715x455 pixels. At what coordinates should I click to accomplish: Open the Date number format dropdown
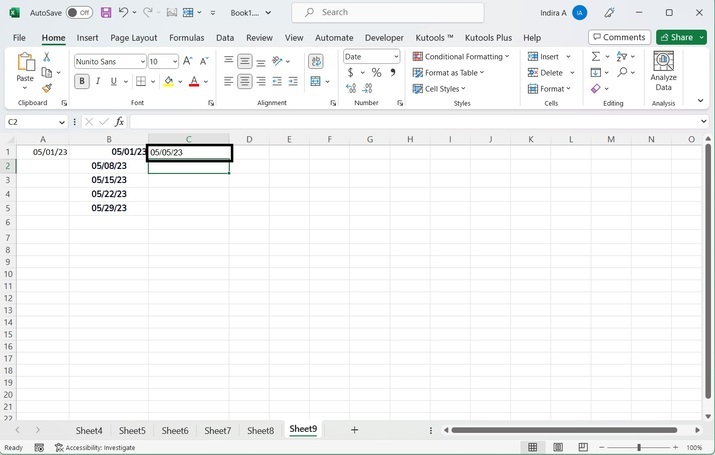(396, 57)
